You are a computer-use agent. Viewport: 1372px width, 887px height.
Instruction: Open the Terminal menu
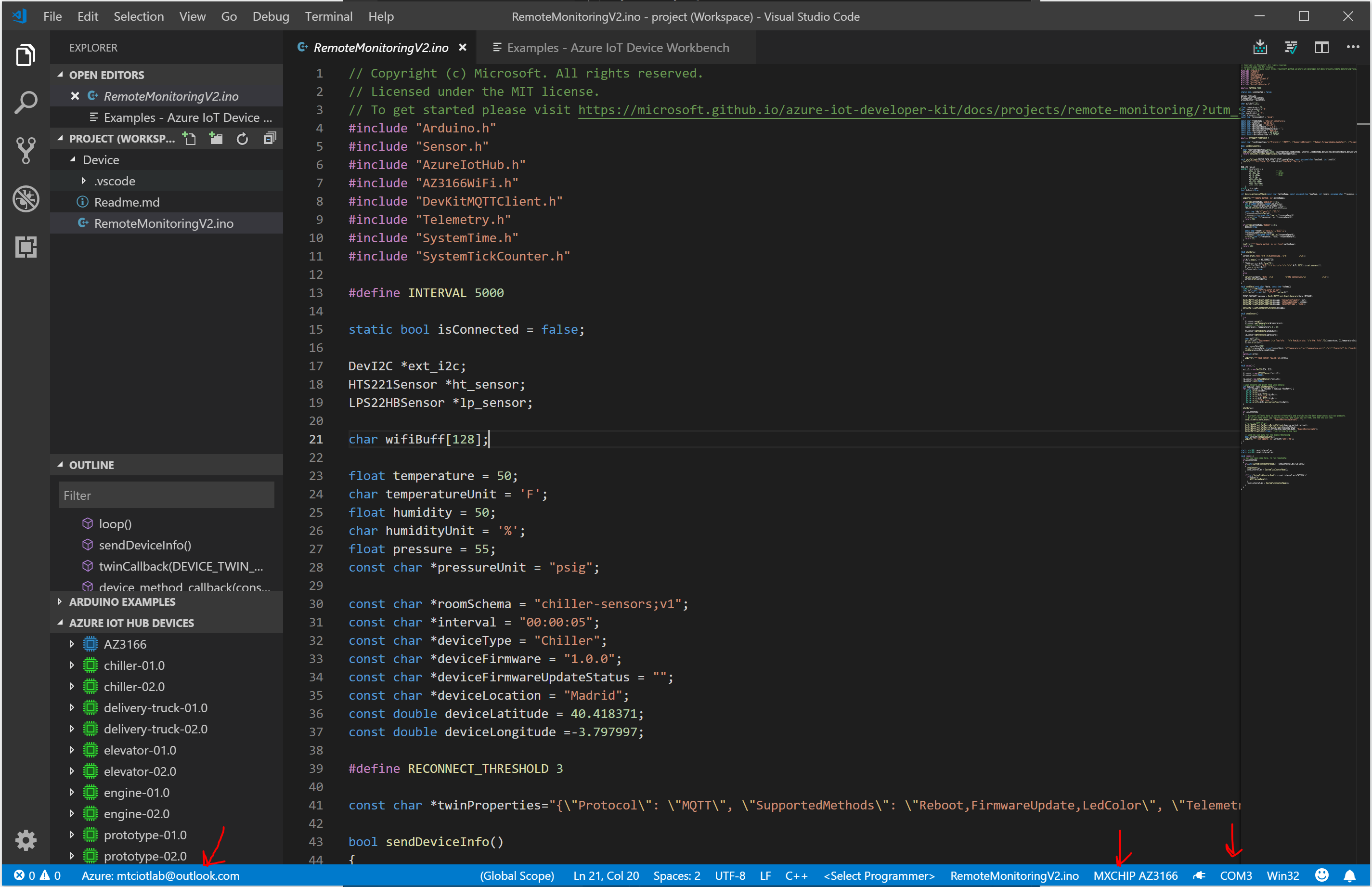[329, 16]
